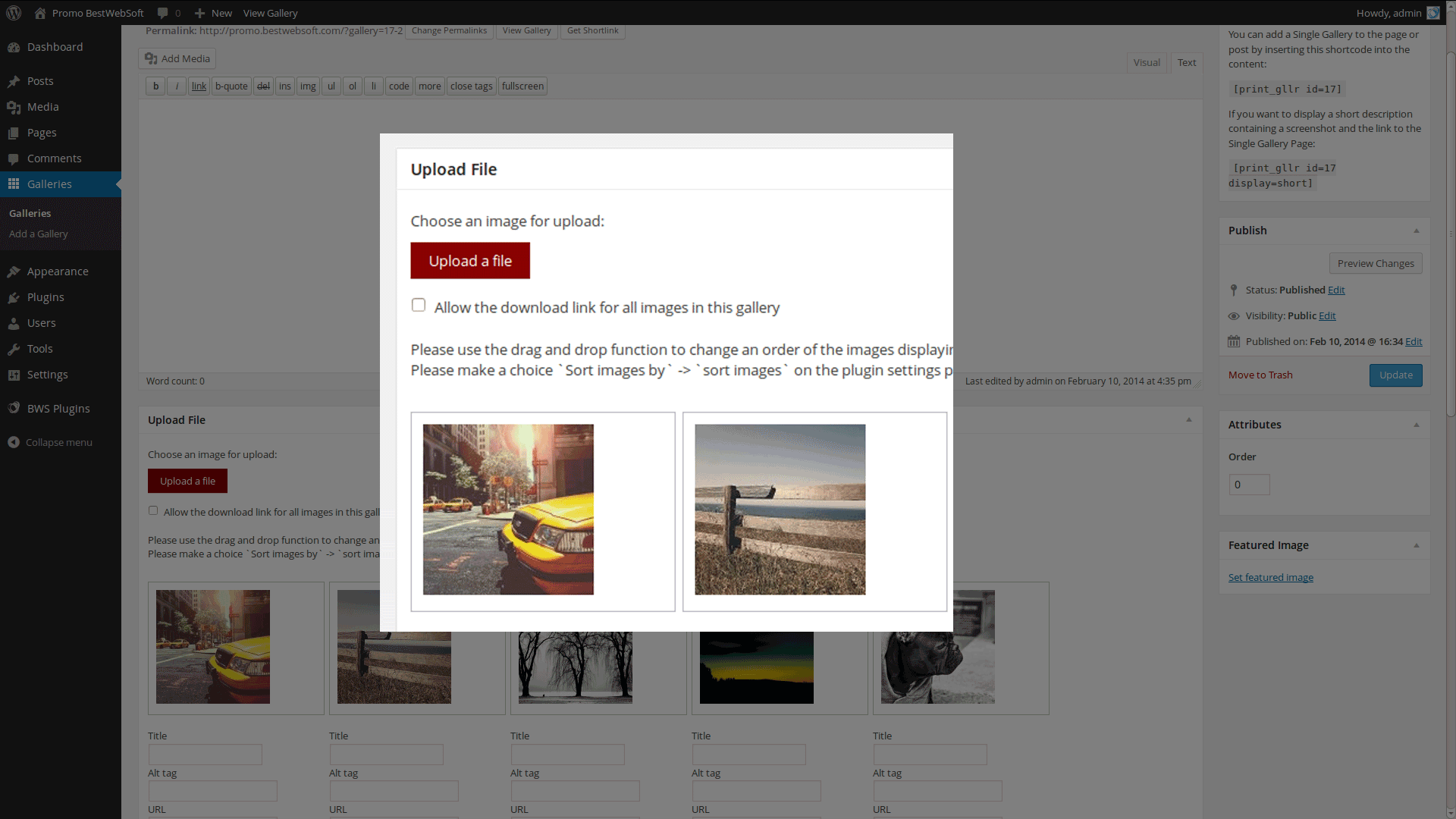1456x819 pixels.
Task: Click View Gallery in the admin bar
Action: click(x=270, y=13)
